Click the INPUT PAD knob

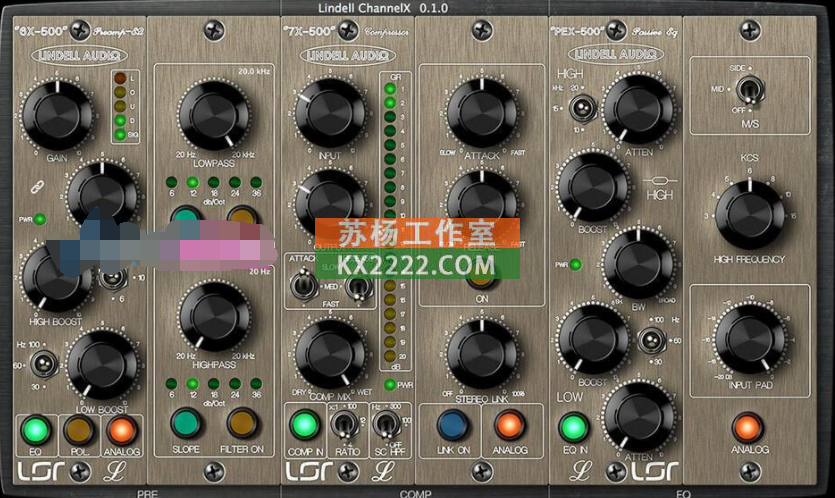750,339
